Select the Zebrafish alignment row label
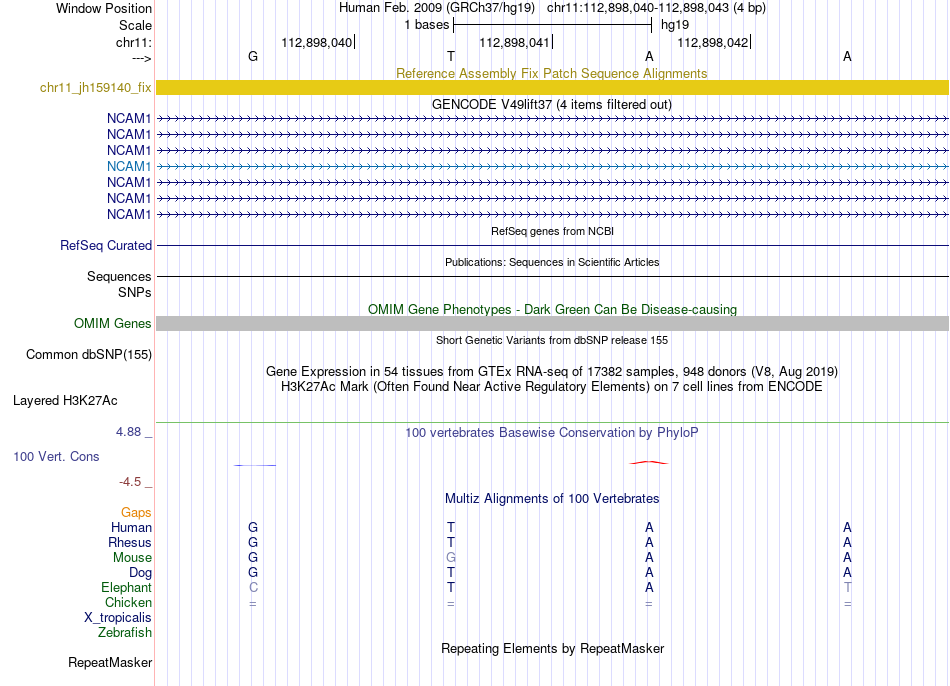This screenshot has width=950, height=686. pos(124,632)
